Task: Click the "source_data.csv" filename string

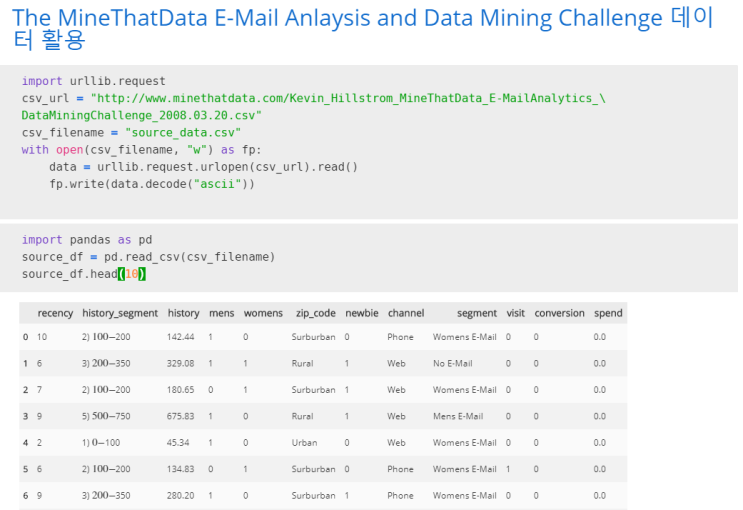Action: tap(183, 132)
